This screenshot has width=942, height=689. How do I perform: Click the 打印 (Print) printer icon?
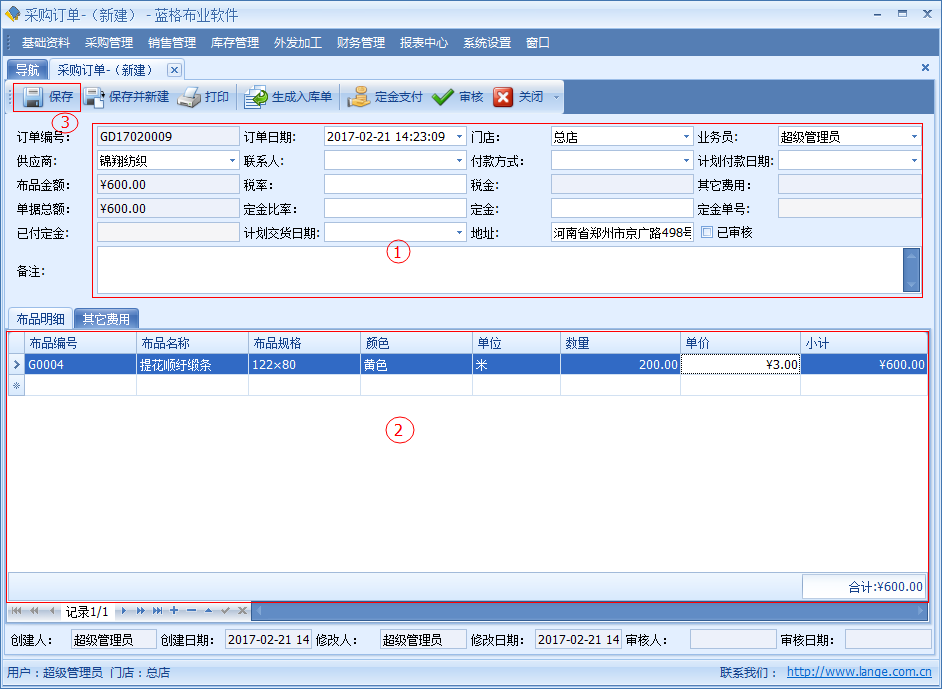click(x=189, y=97)
